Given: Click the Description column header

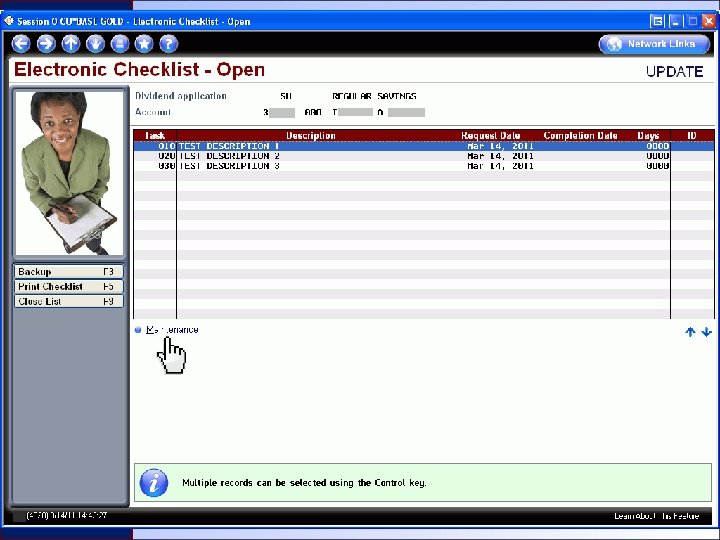Looking at the screenshot, I should click(x=311, y=135).
